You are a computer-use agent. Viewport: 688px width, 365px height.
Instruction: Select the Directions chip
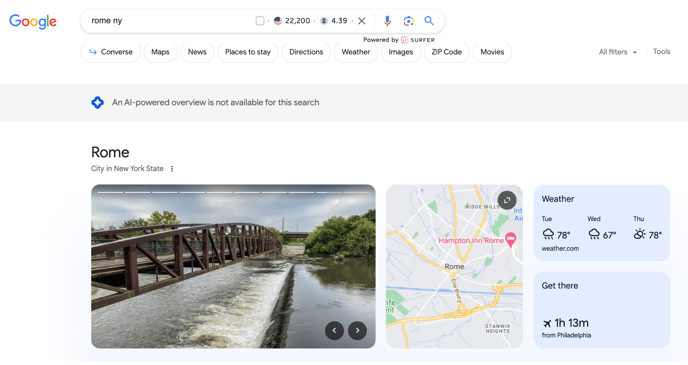(x=306, y=52)
